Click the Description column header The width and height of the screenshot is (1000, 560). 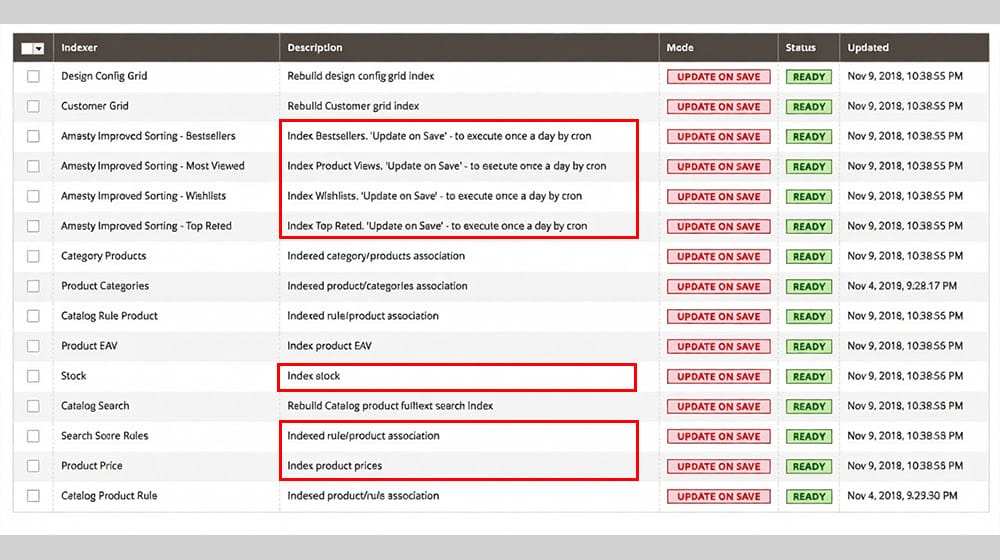pyautogui.click(x=314, y=48)
